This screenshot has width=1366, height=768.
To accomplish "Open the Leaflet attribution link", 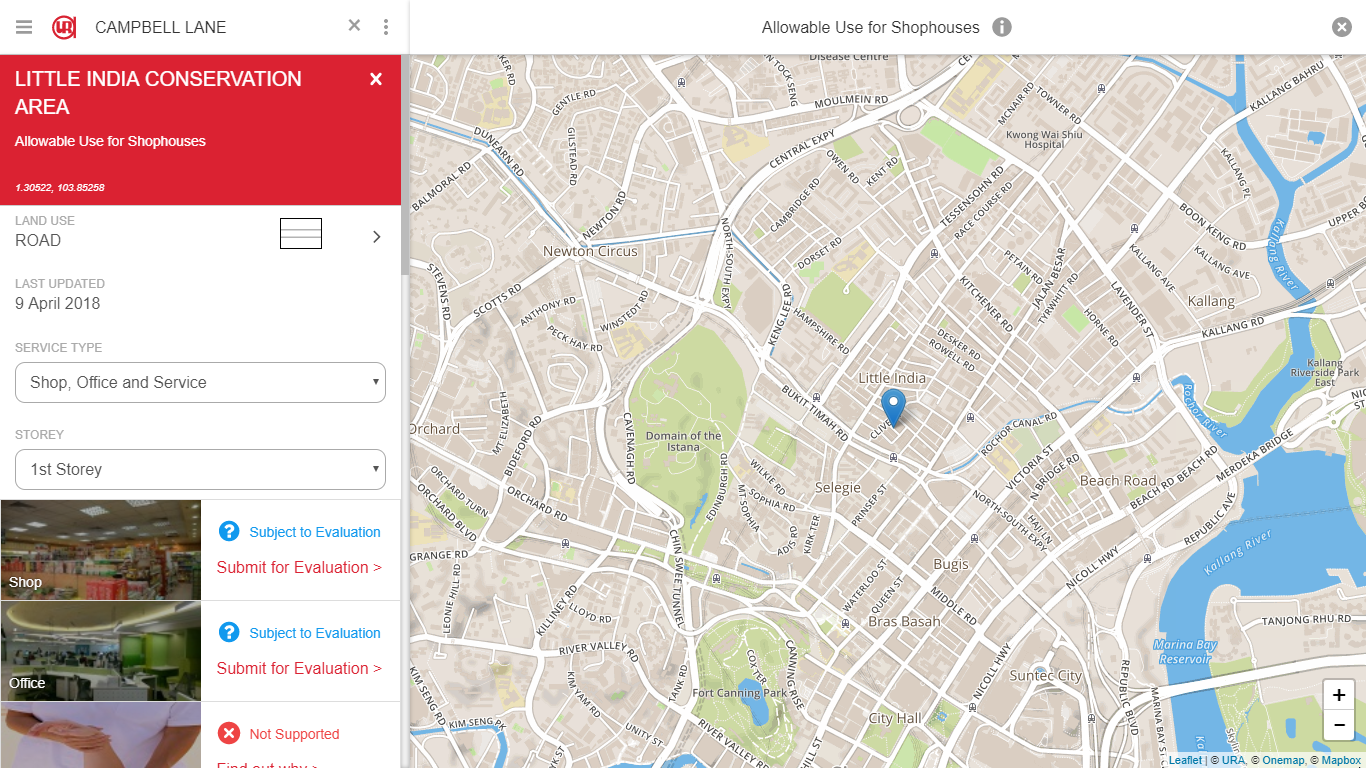I will click(x=1186, y=760).
